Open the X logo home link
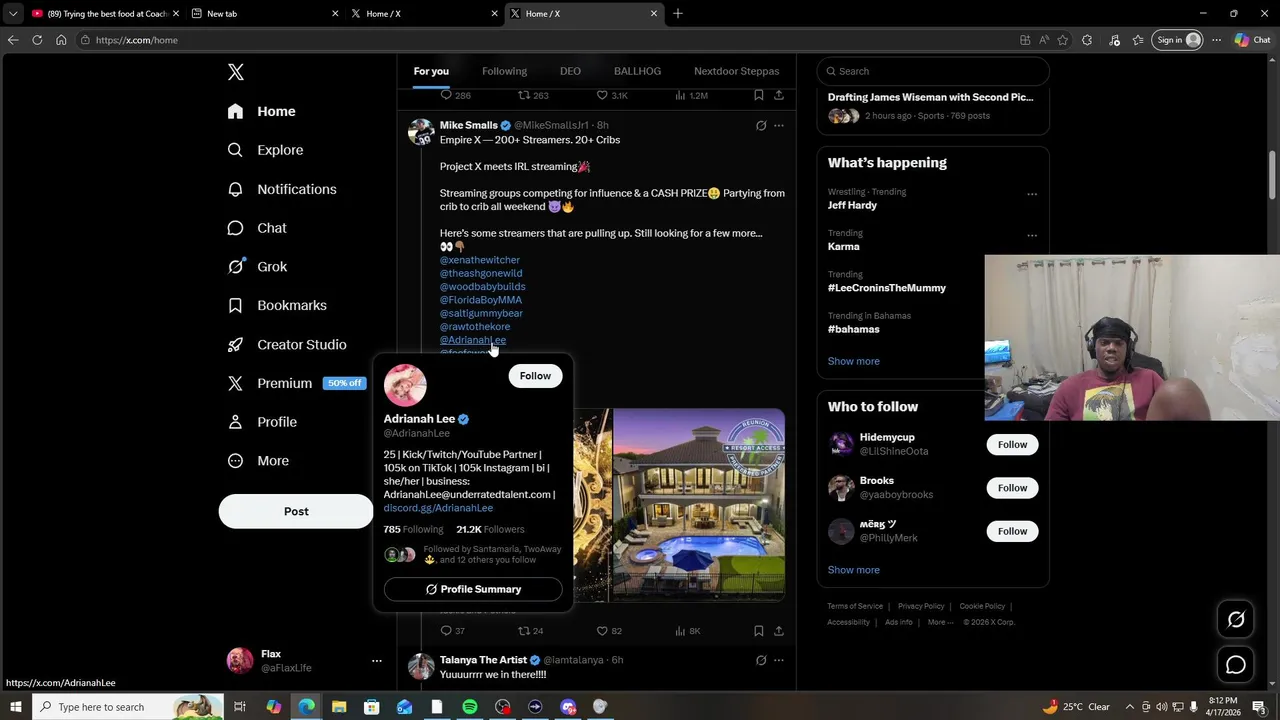Screen dimensions: 1280x720 (236, 72)
